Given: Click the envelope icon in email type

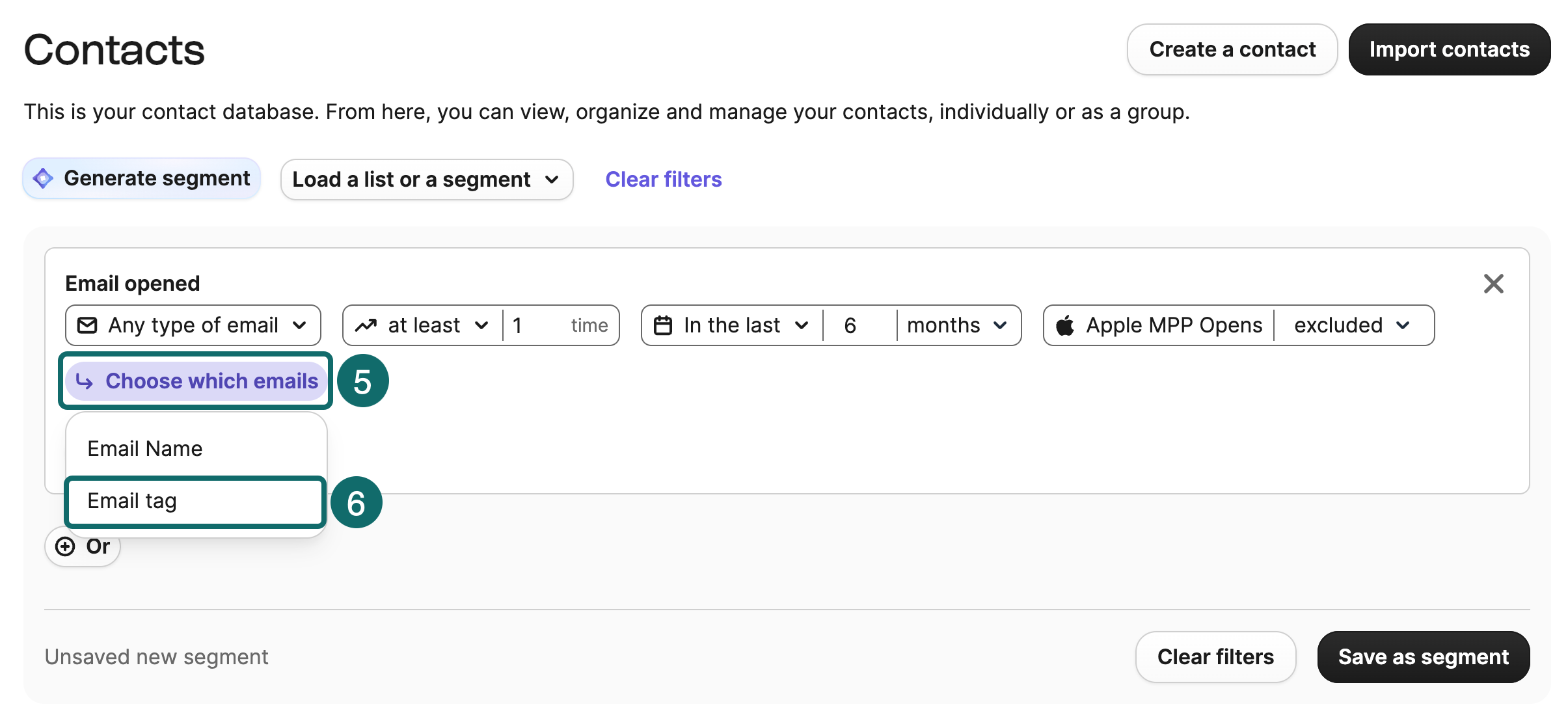Looking at the screenshot, I should click(87, 325).
